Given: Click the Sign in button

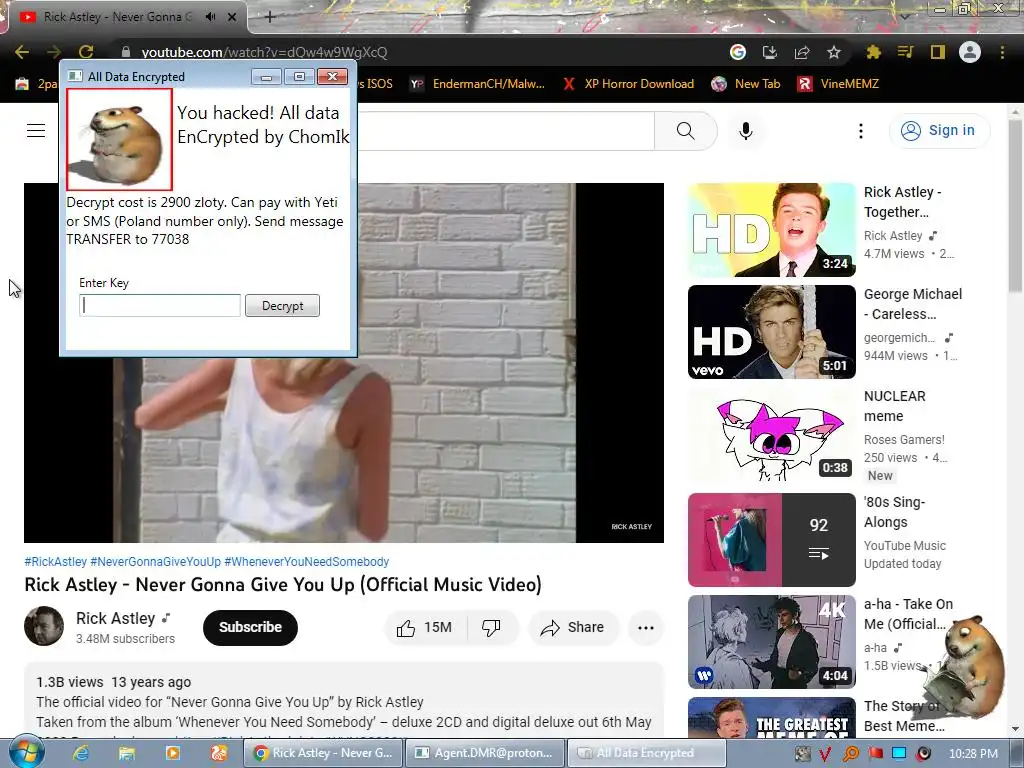Looking at the screenshot, I should tap(938, 131).
